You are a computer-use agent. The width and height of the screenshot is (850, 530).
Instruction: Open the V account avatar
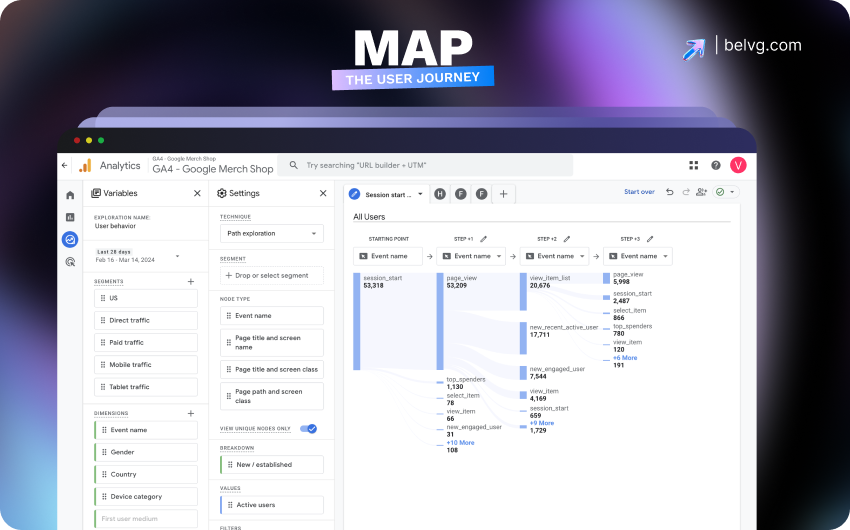738,165
